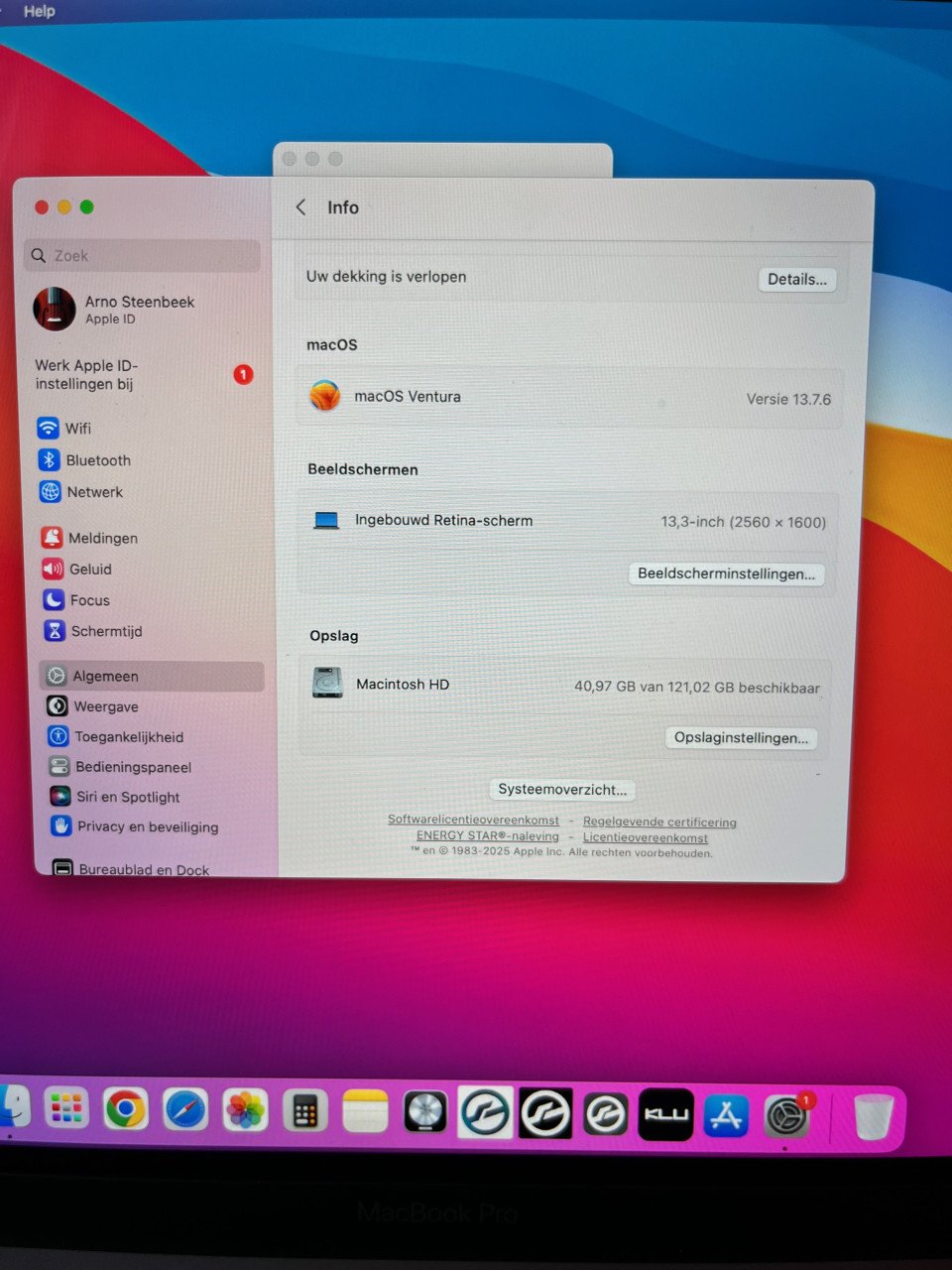Screen dimensions: 952x1270
Task: Open Weergave settings
Action: click(93, 706)
